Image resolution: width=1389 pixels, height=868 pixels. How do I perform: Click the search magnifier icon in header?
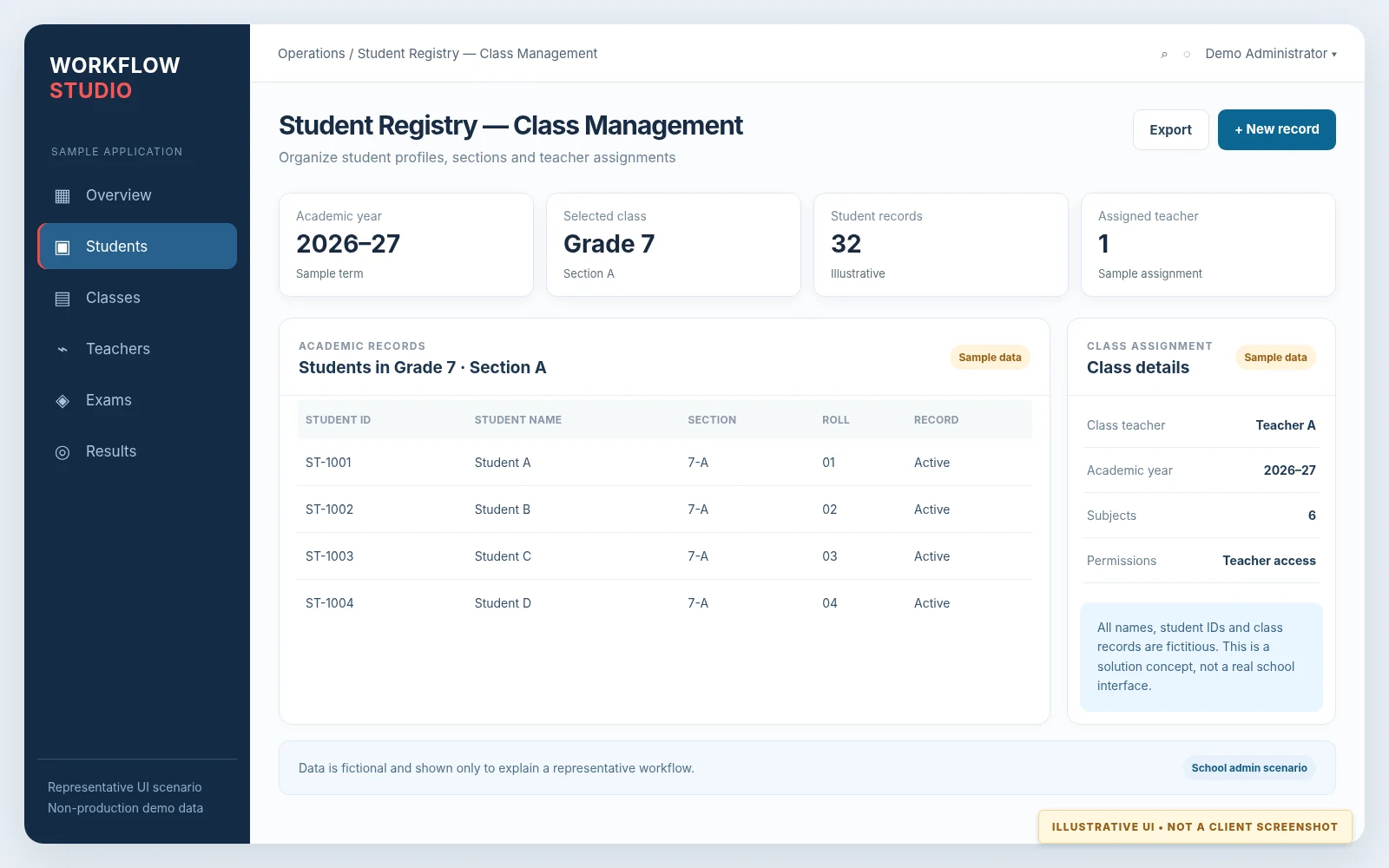pyautogui.click(x=1164, y=55)
